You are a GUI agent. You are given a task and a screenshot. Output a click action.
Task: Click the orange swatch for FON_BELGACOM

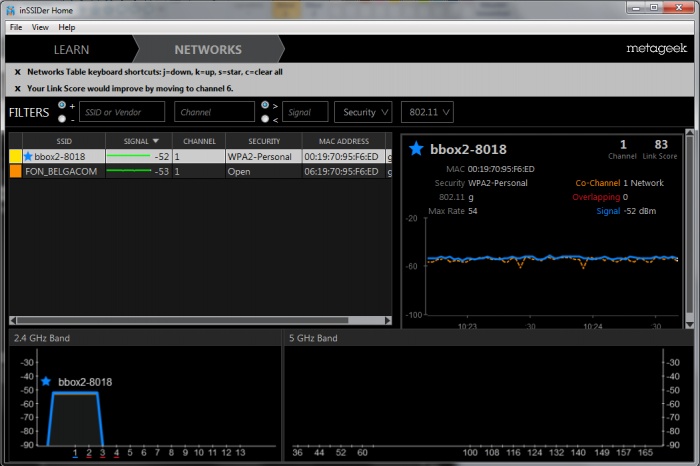click(16, 171)
